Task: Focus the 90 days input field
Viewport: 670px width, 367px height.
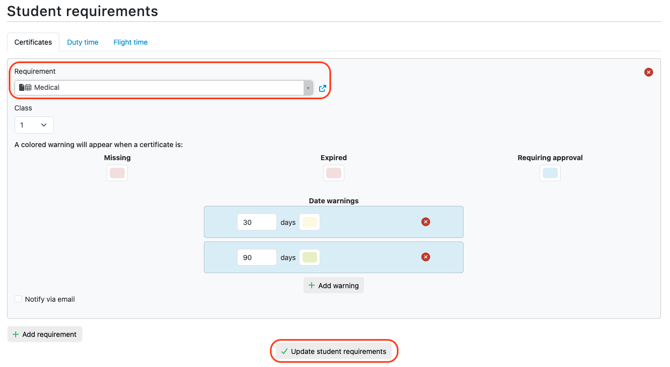Action: [x=257, y=257]
